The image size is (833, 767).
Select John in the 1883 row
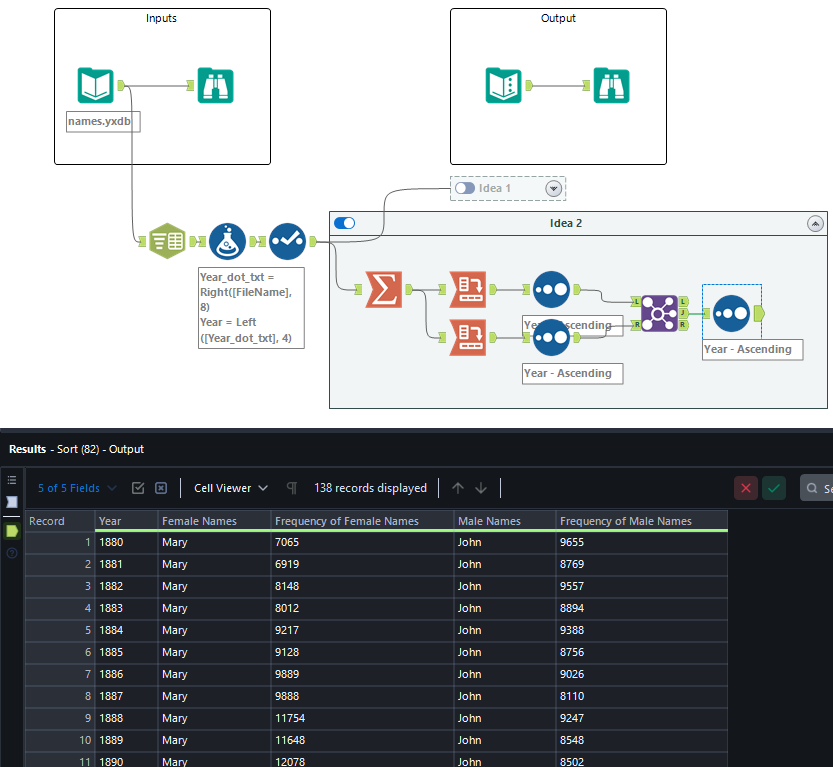point(505,608)
